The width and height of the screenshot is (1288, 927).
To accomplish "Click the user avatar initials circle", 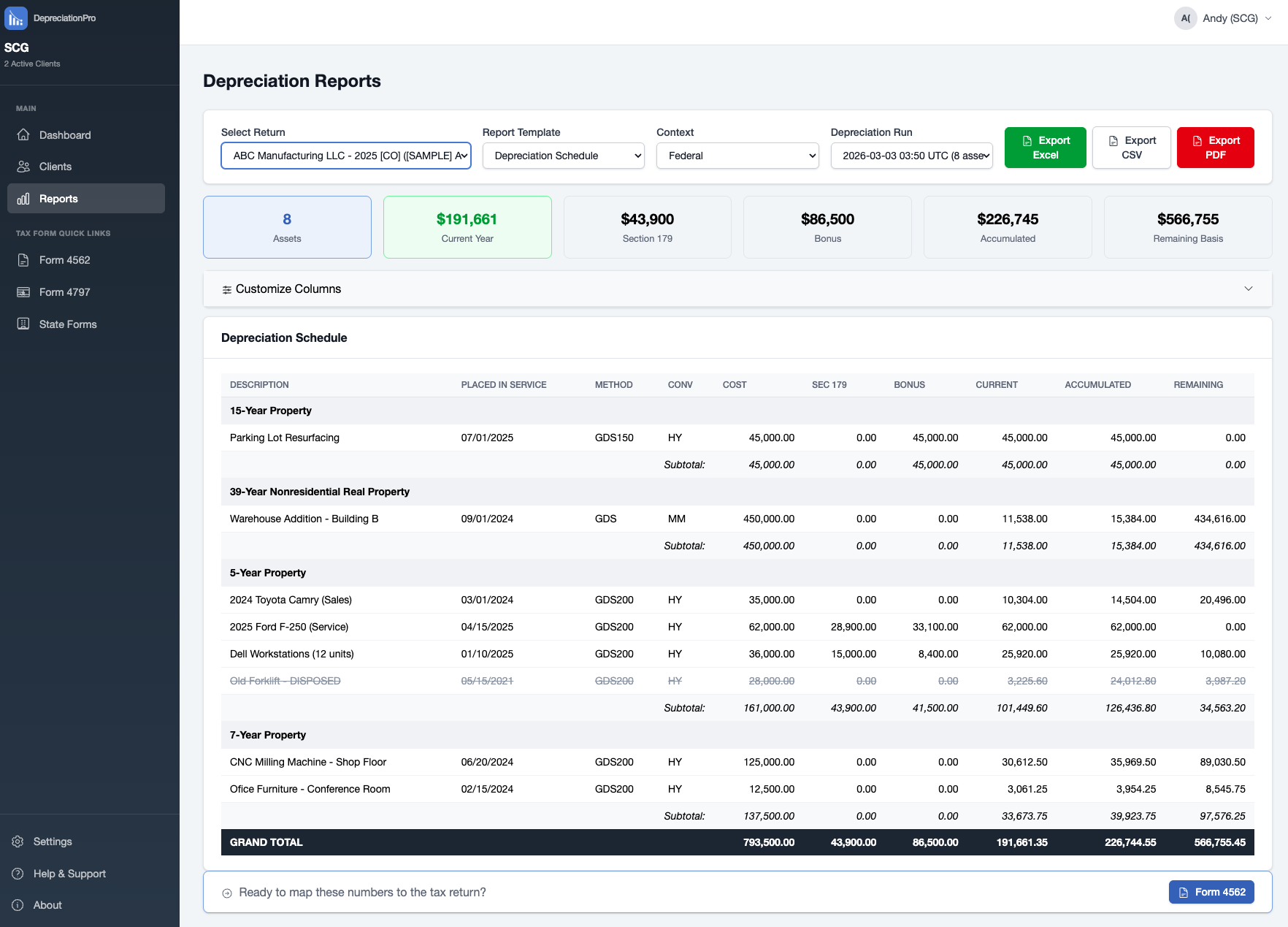I will point(1186,18).
